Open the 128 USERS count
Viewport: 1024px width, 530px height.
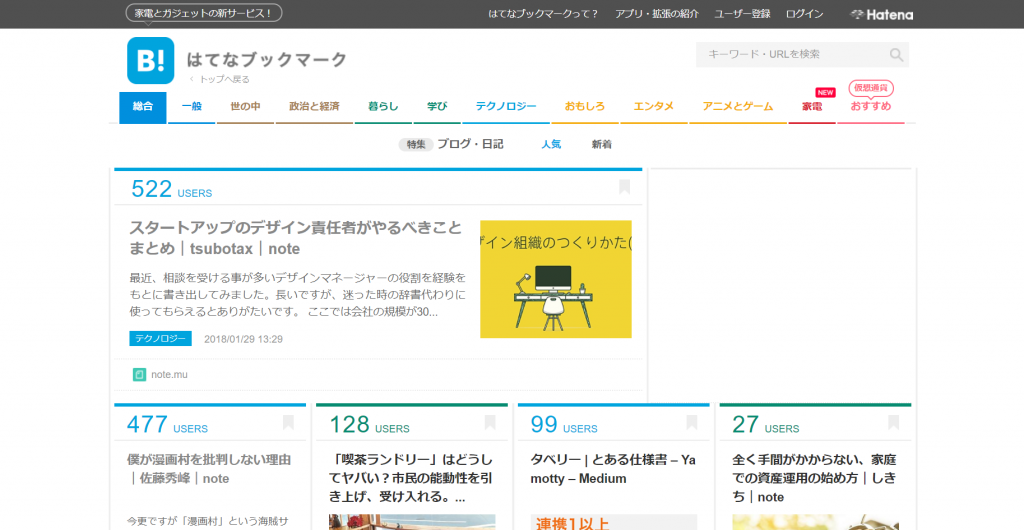click(x=369, y=425)
